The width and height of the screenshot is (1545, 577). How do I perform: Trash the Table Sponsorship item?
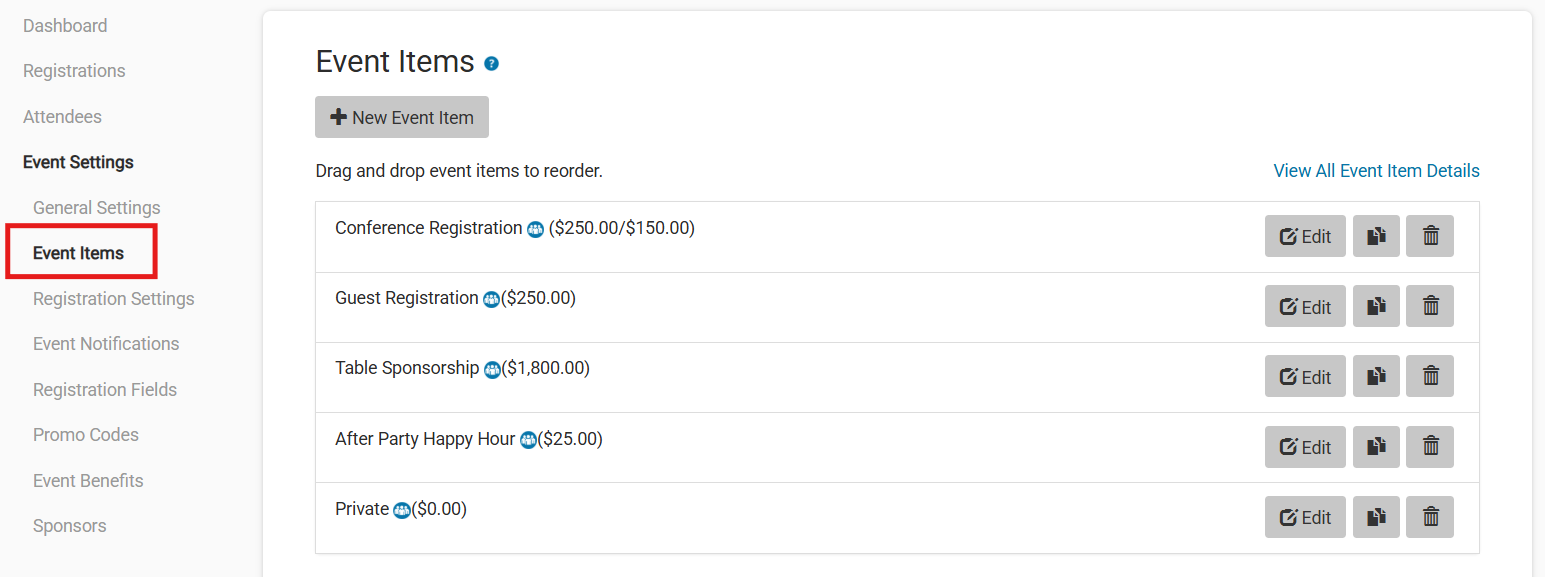click(1430, 377)
